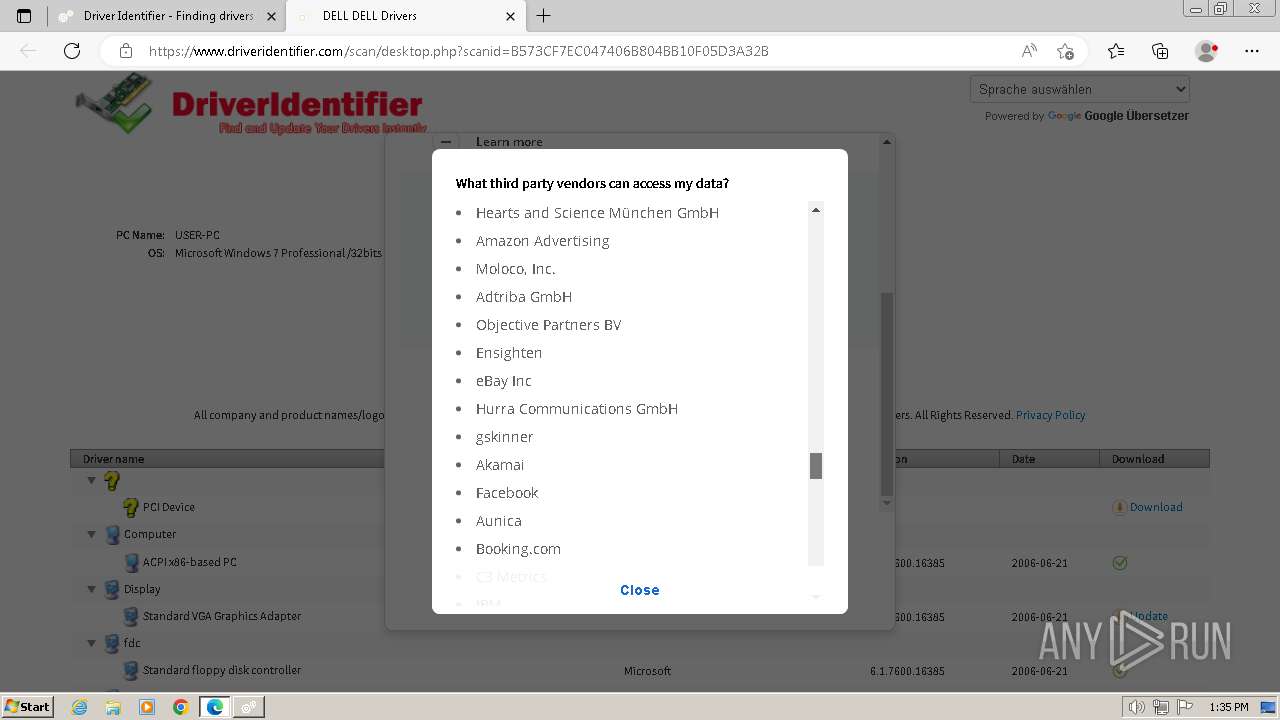Viewport: 1280px width, 720px height.
Task: Click the back navigation arrow
Action: (x=28, y=51)
